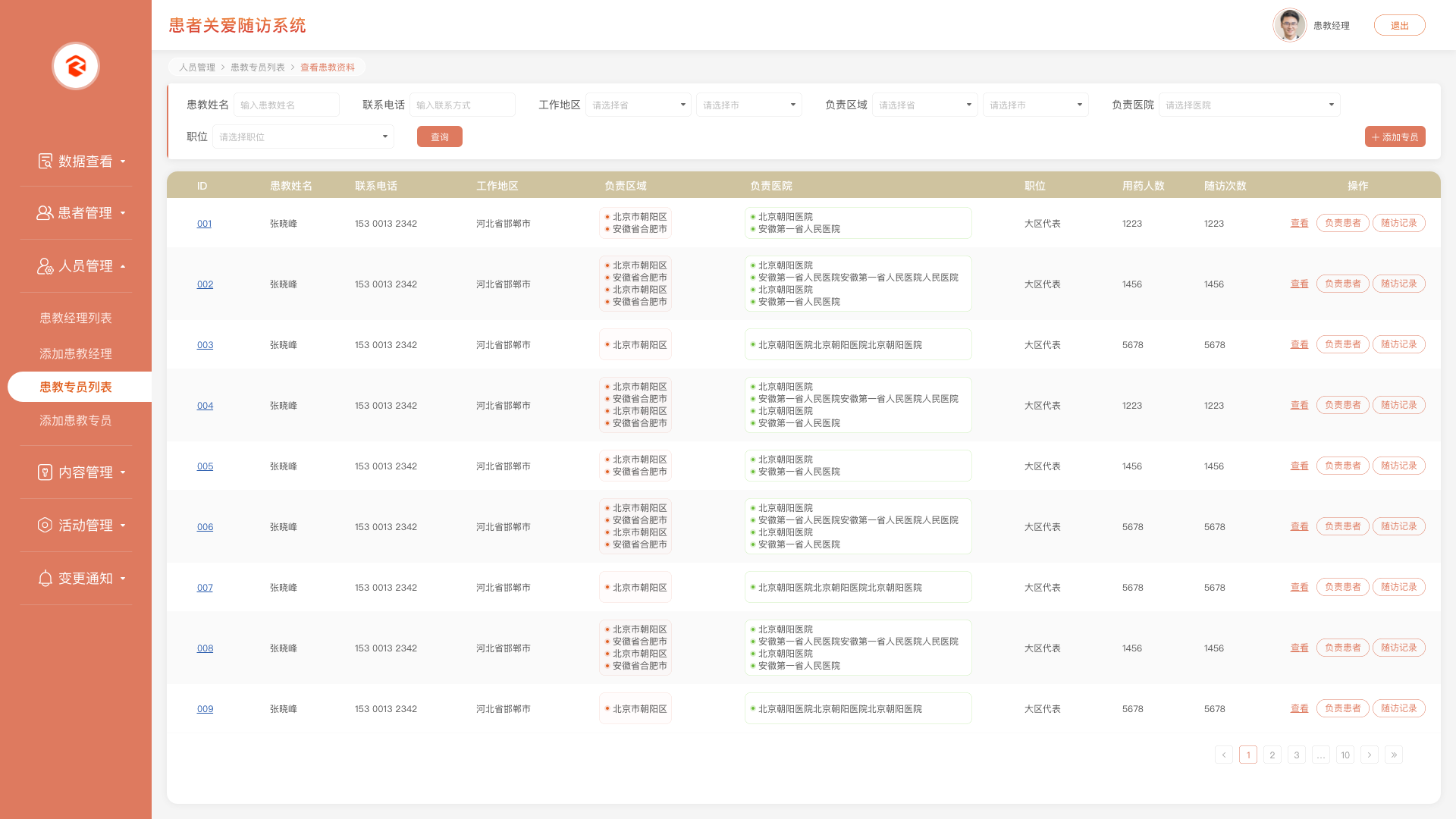
Task: Click the 内容管理 sidebar icon
Action: pos(45,472)
